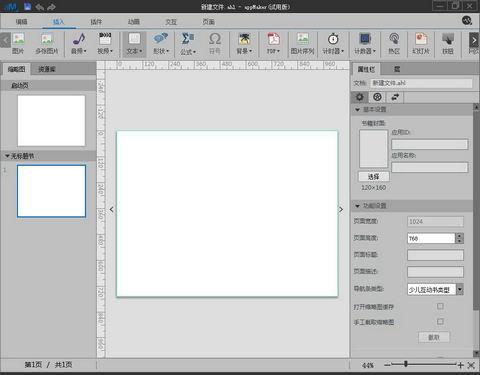
Task: Click the save icon in title bar
Action: pyautogui.click(x=27, y=6)
